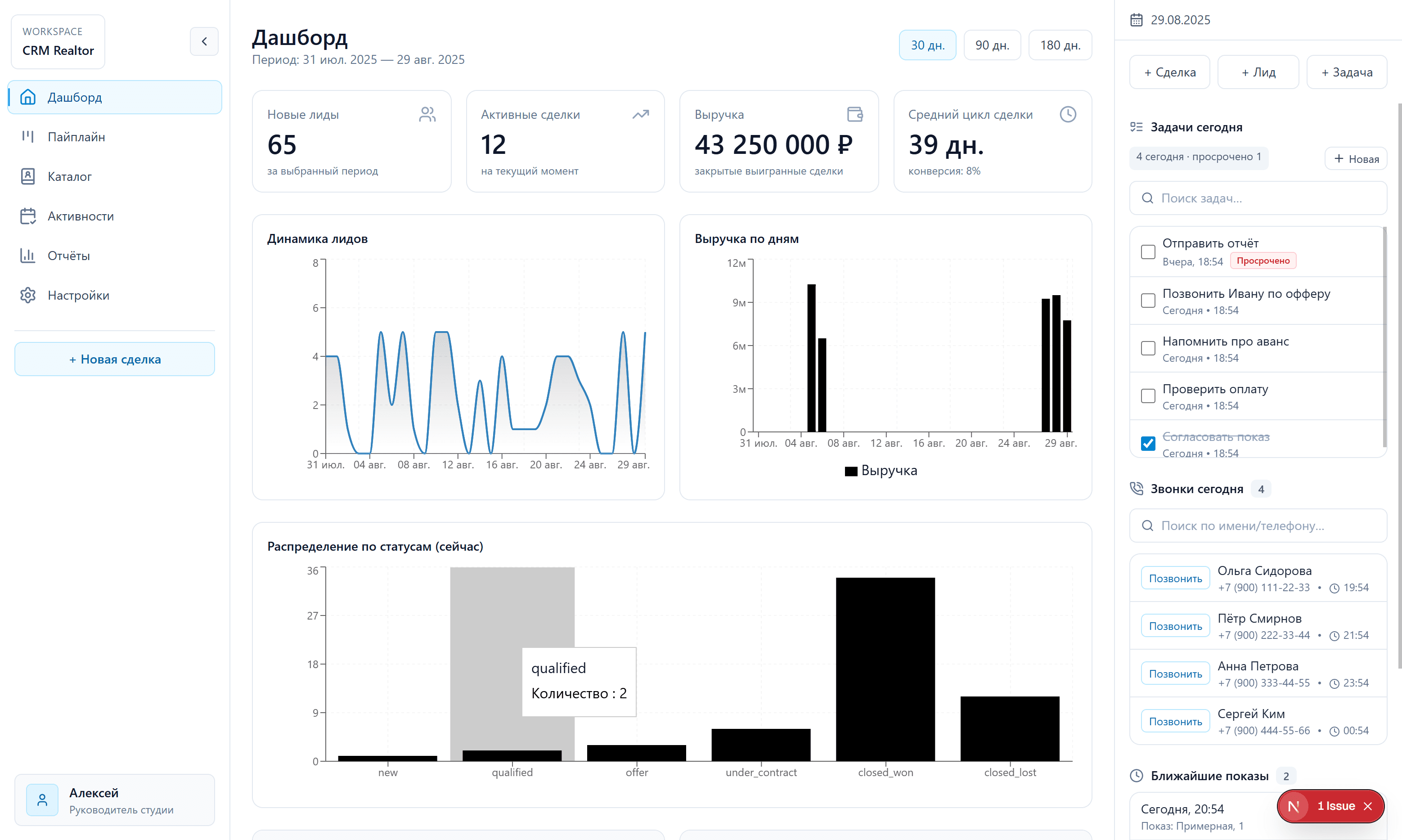
Task: Check the Отправить отчёт task checkbox
Action: pos(1148,252)
